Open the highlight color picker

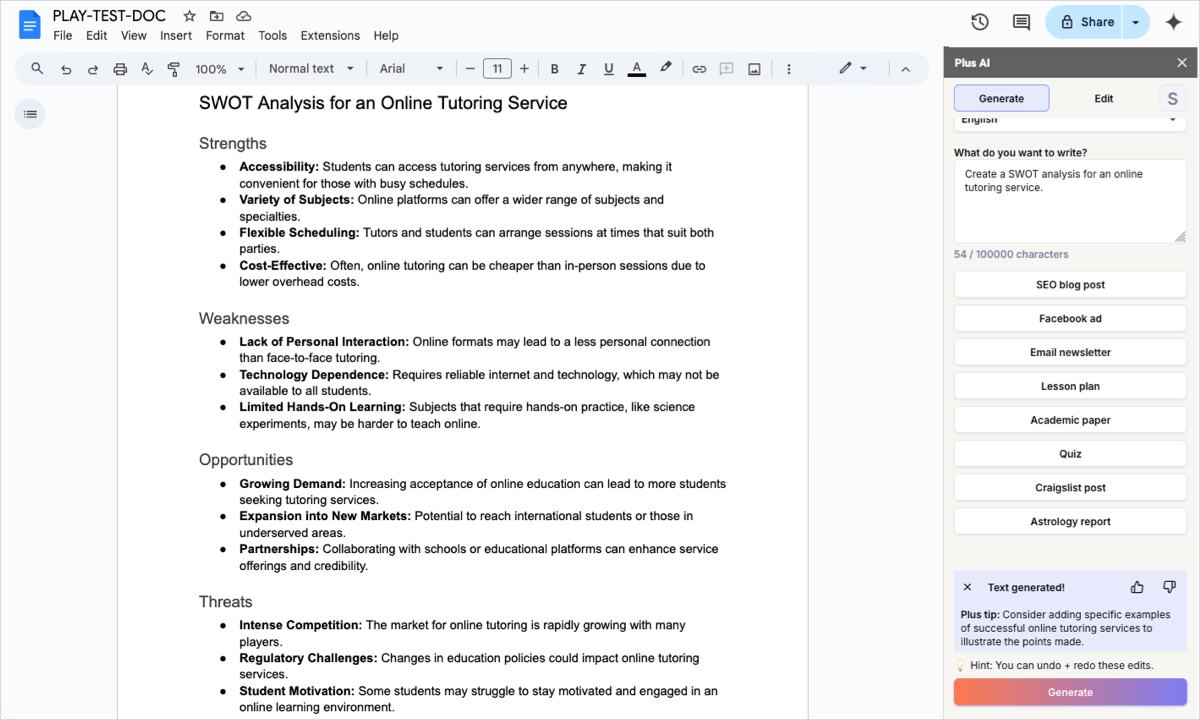point(665,69)
